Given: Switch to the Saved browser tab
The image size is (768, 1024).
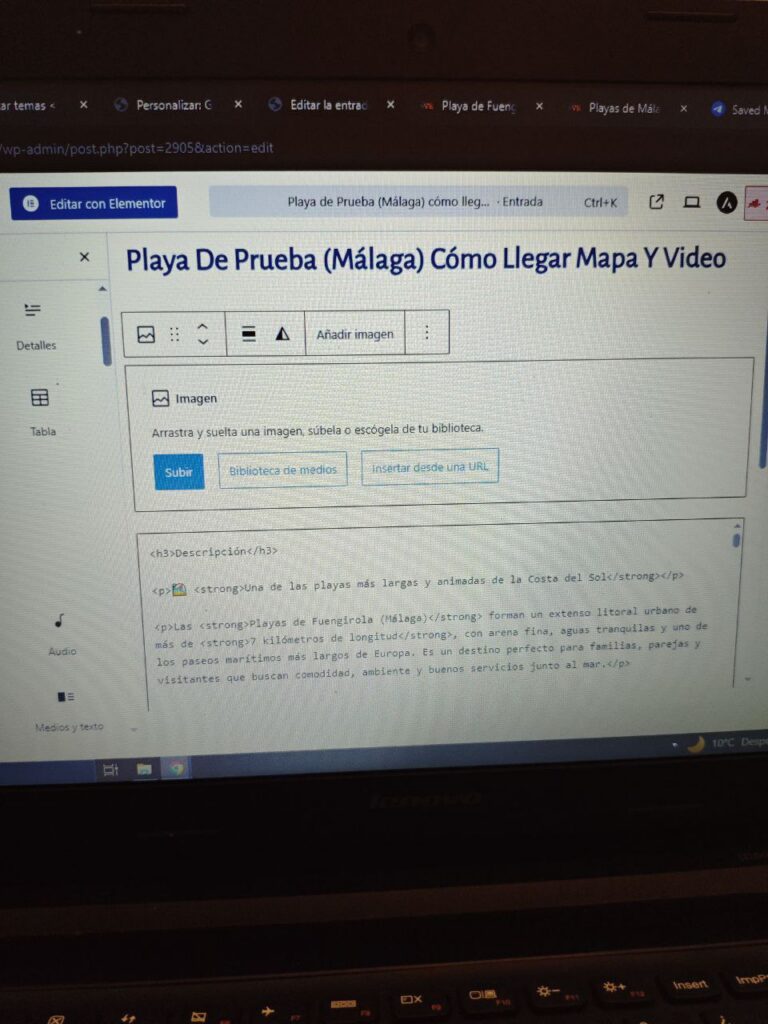Looking at the screenshot, I should coord(739,110).
